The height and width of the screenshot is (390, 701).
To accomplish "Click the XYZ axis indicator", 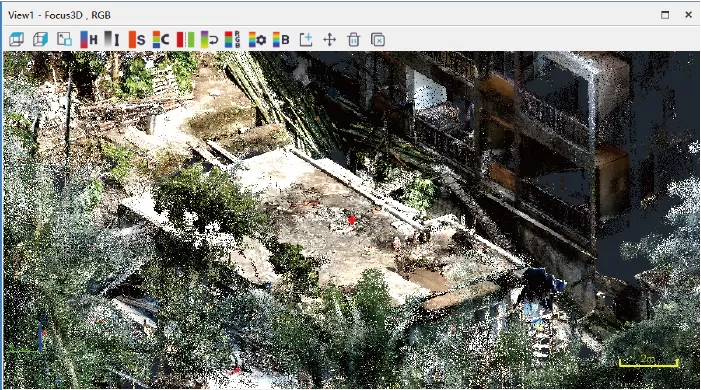I will (x=27, y=335).
